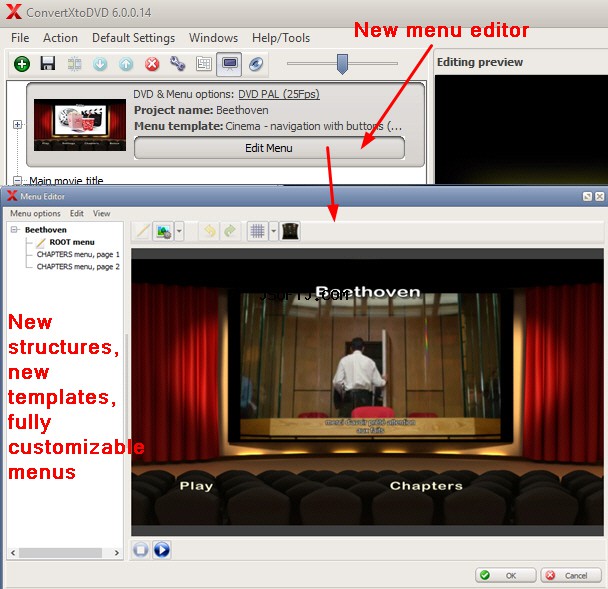Toggle the grid display icon
Viewport: 608px width, 589px height.
[x=257, y=231]
